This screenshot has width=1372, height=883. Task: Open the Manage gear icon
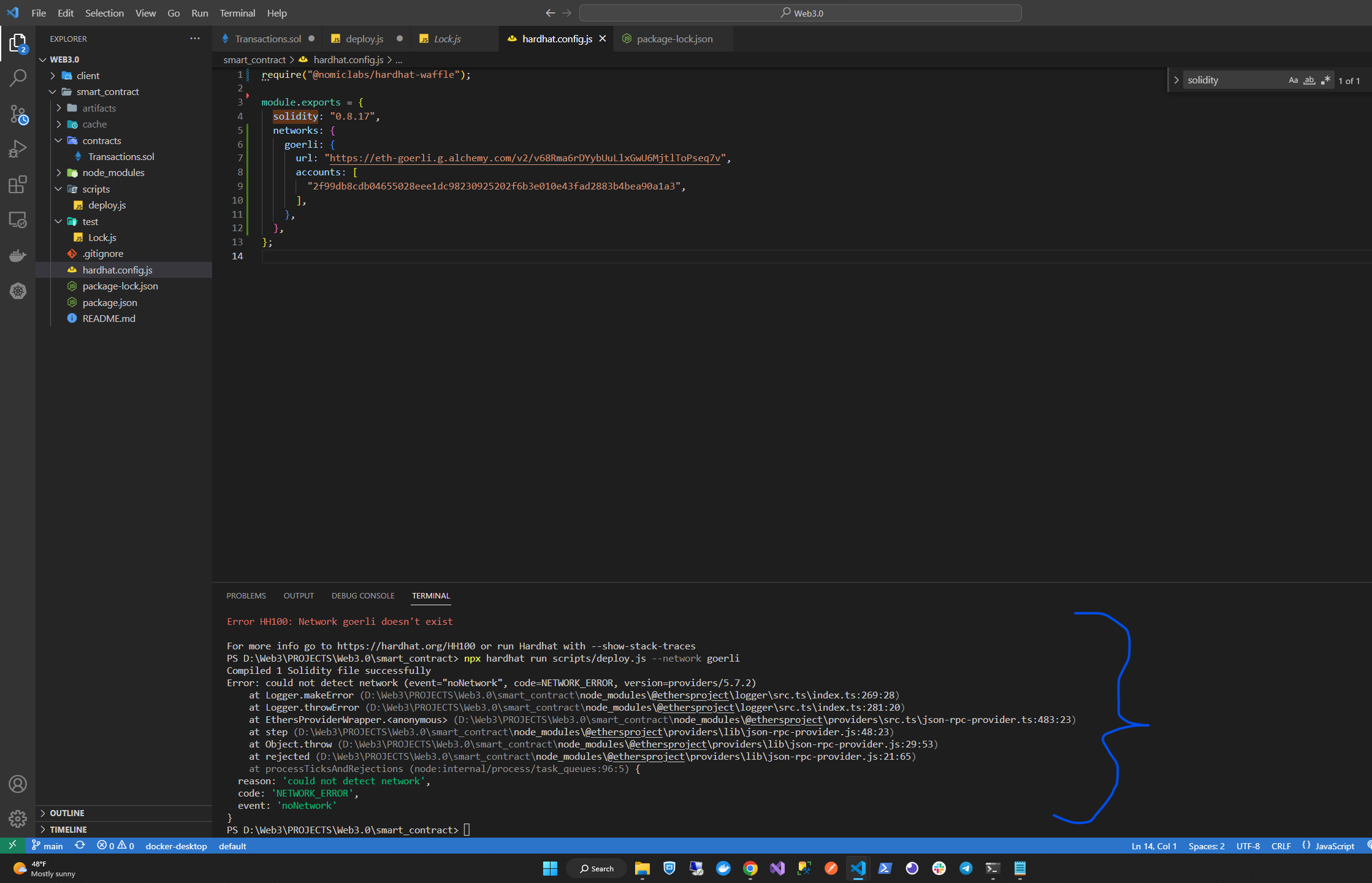click(x=18, y=819)
